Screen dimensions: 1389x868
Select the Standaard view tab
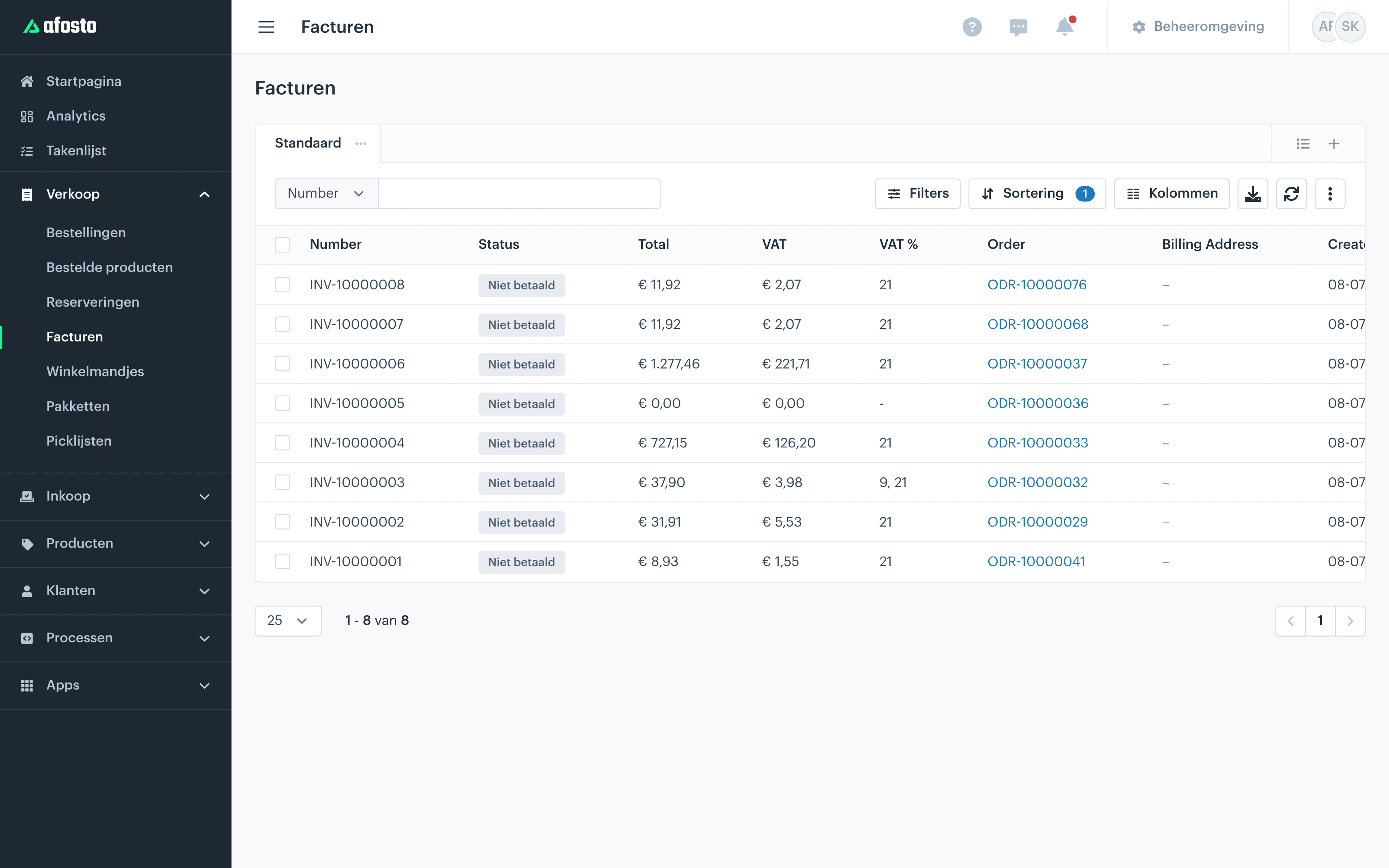[x=308, y=143]
